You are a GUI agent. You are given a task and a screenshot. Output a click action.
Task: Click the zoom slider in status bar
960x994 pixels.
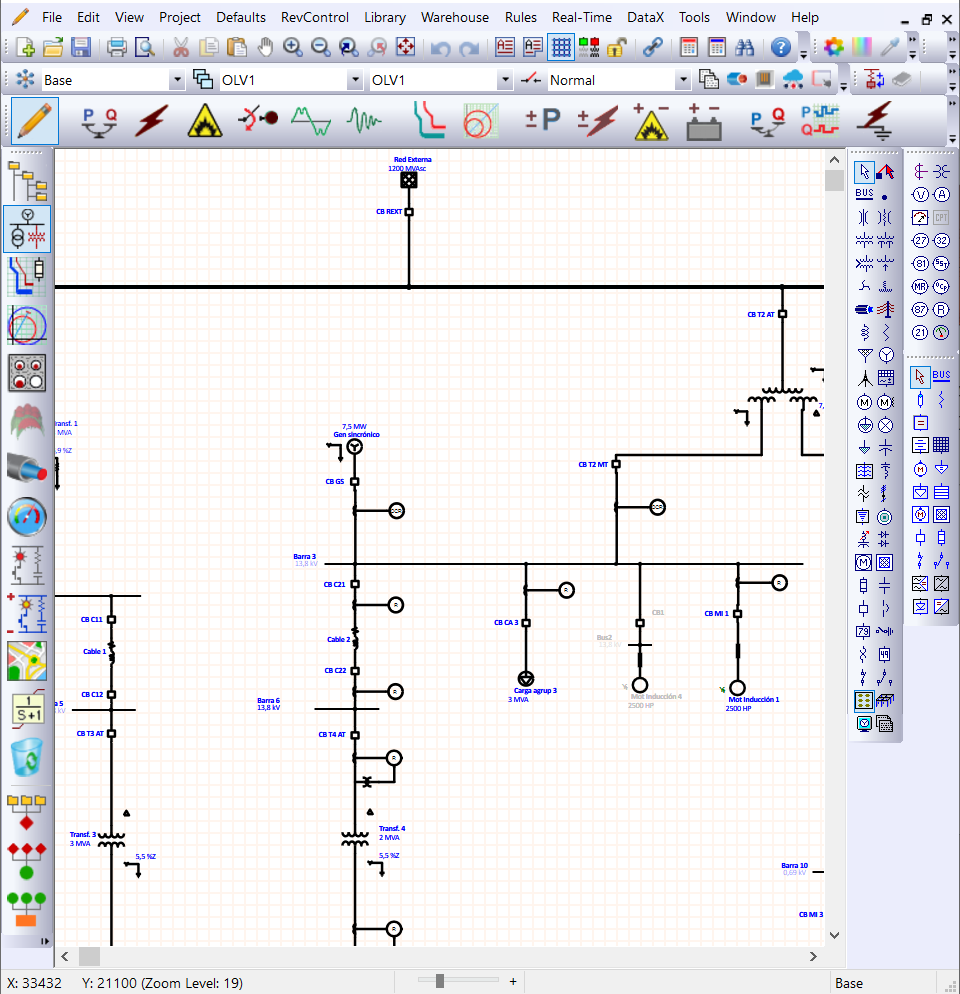click(x=439, y=981)
